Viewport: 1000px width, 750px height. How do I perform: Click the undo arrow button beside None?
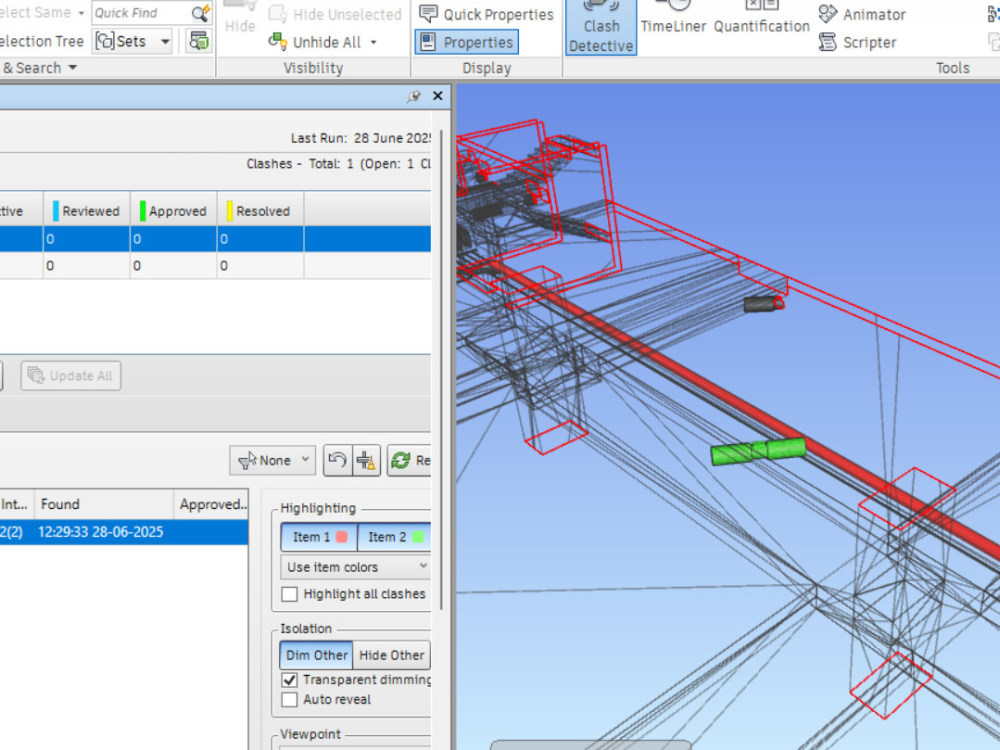[337, 460]
